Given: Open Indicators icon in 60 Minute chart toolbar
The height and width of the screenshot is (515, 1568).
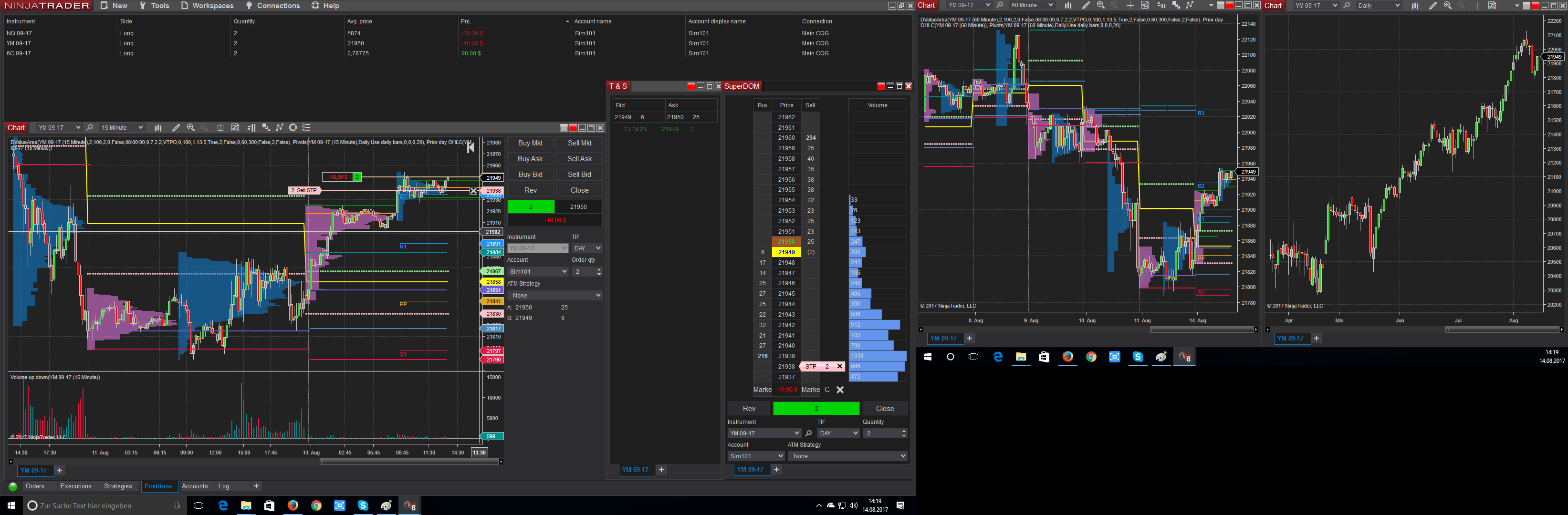Looking at the screenshot, I should click(1176, 5).
